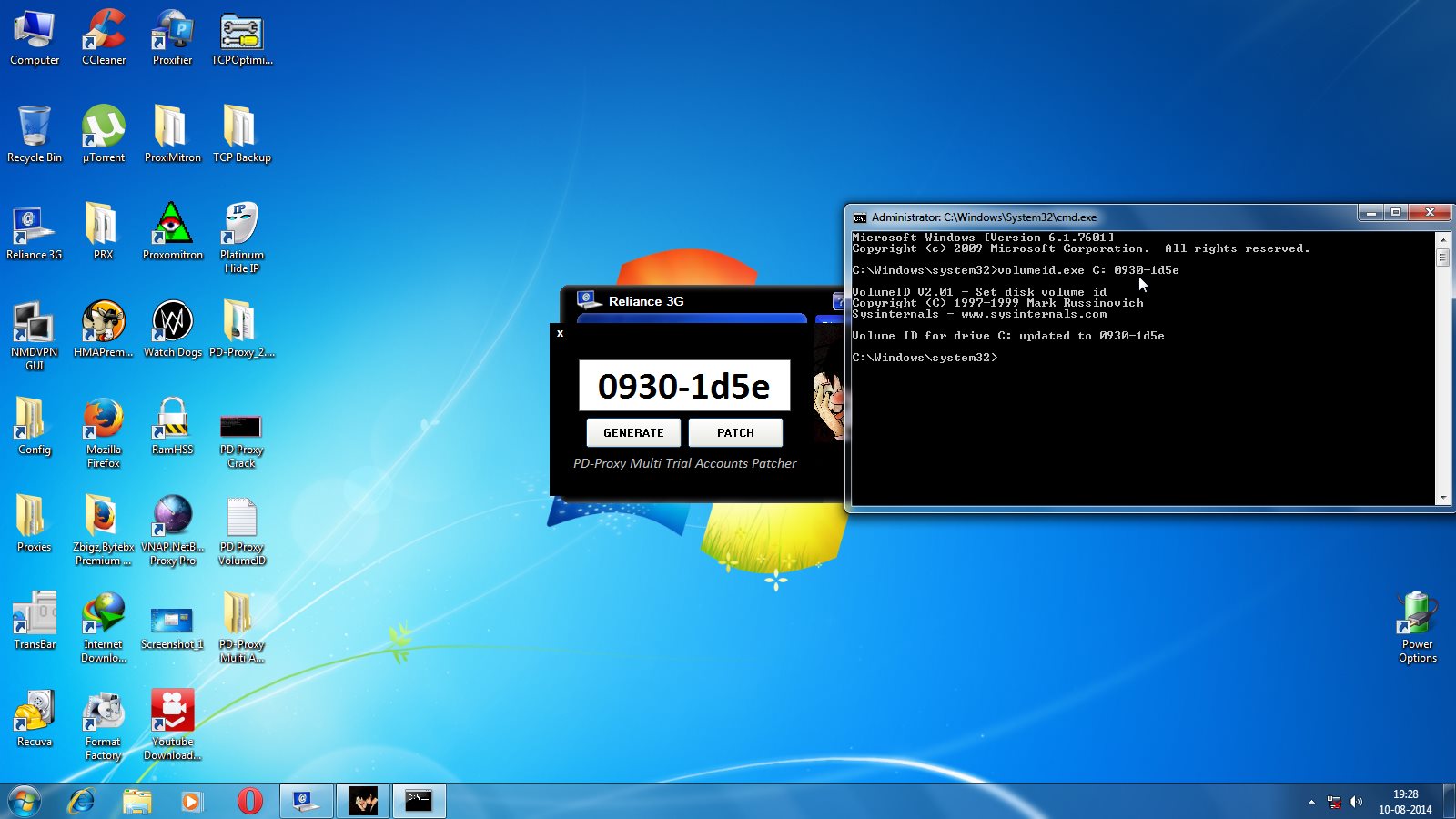
Task: Click PATCH in the PD-Proxy patcher
Action: [735, 432]
